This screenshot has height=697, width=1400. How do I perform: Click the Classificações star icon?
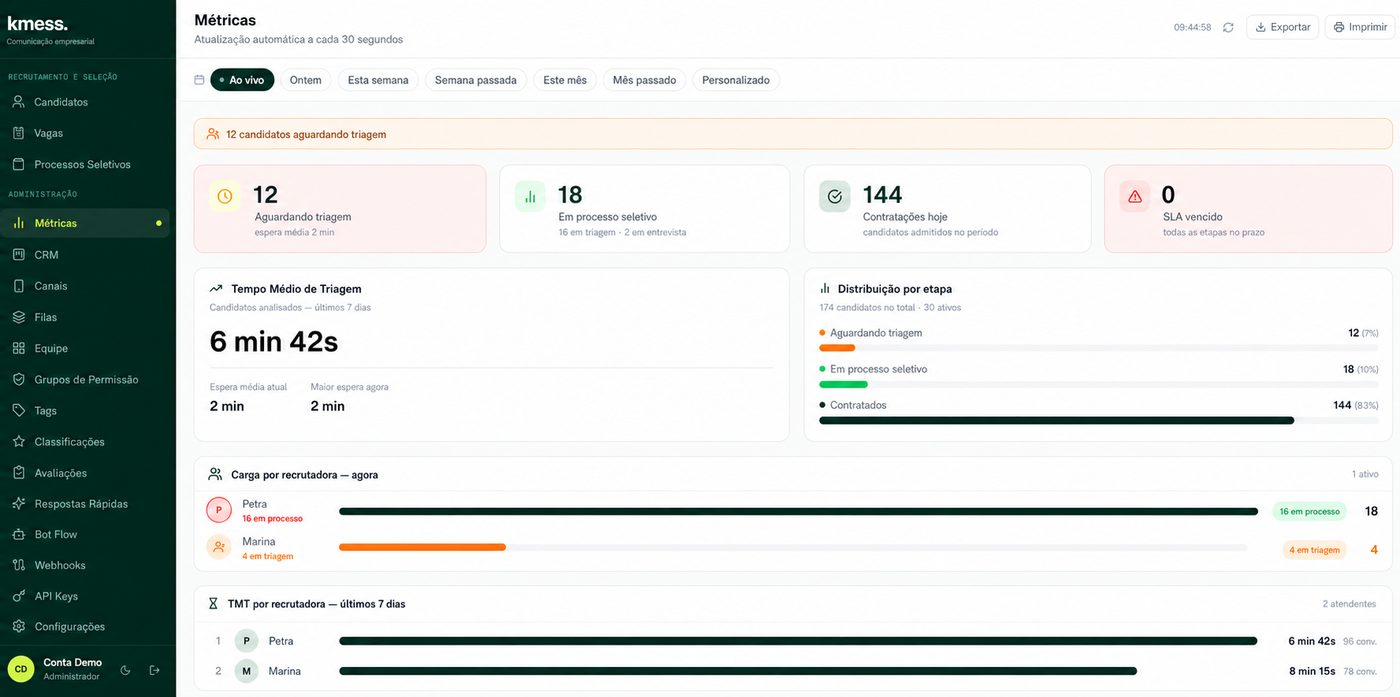click(18, 441)
